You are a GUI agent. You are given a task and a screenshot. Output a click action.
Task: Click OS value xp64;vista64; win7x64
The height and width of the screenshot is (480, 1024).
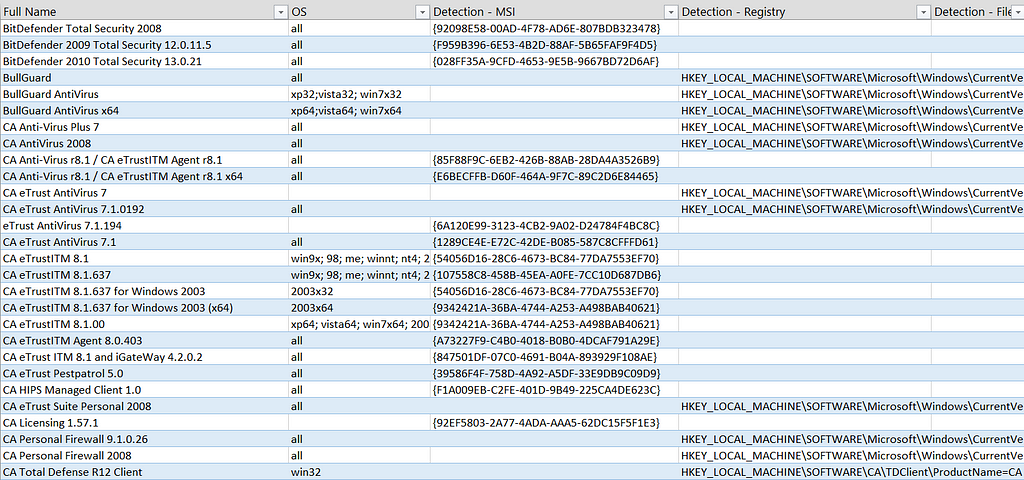359,111
